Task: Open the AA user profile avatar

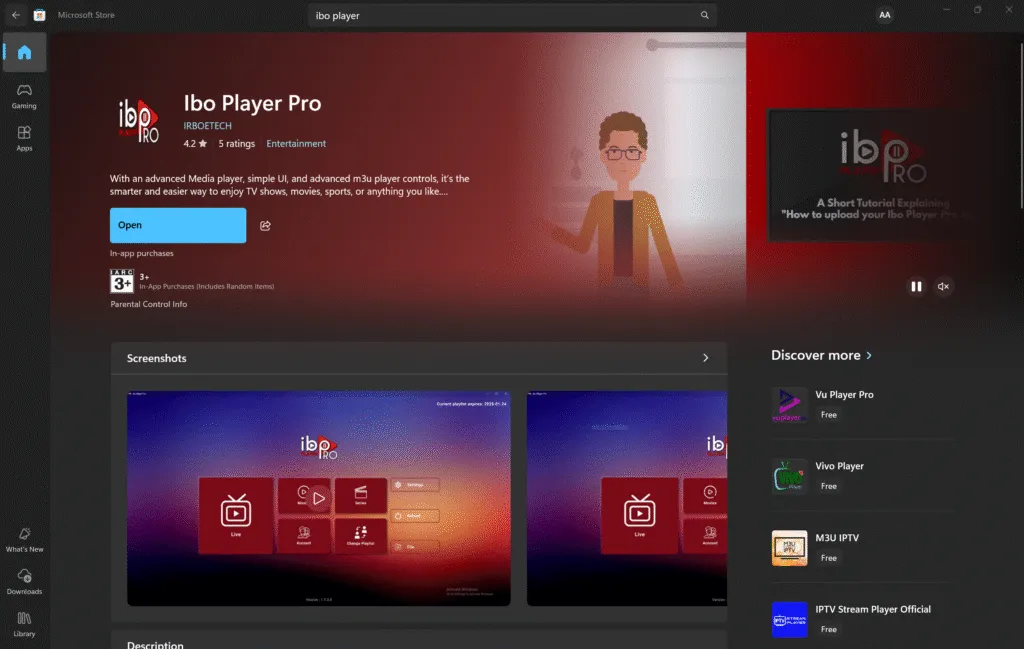Action: click(884, 15)
